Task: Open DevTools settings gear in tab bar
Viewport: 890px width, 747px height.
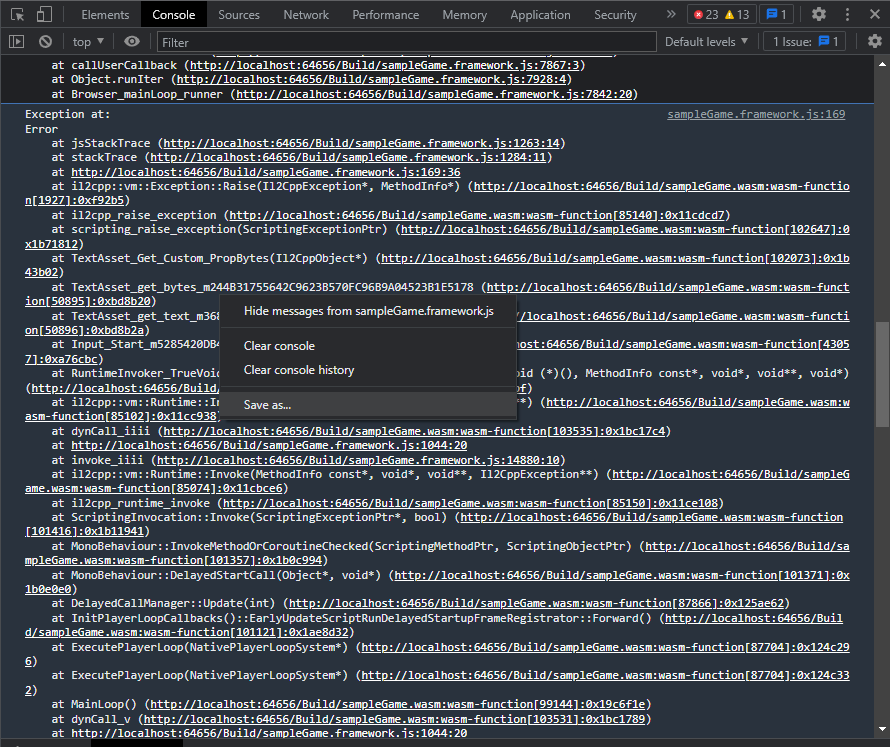Action: [819, 14]
